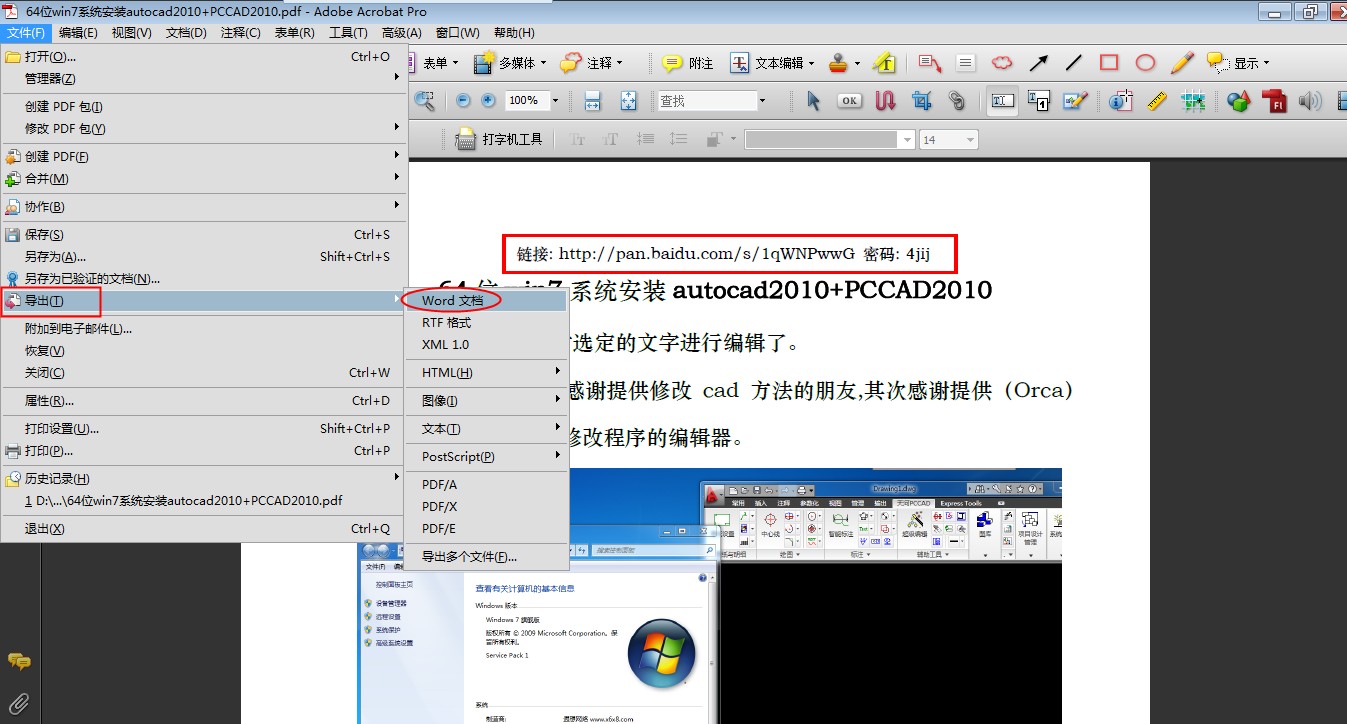Click the 3D tool icon
The image size is (1347, 724).
click(x=1239, y=101)
